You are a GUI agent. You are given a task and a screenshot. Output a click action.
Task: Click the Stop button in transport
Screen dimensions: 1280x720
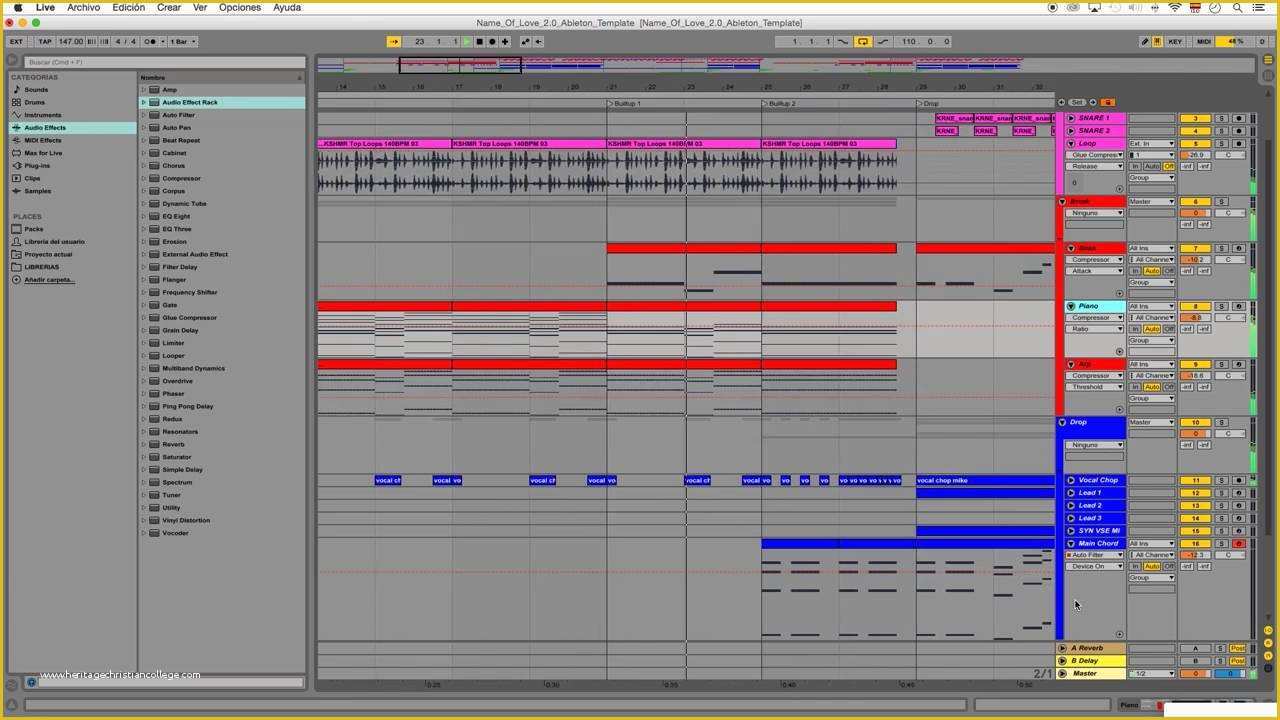[479, 42]
